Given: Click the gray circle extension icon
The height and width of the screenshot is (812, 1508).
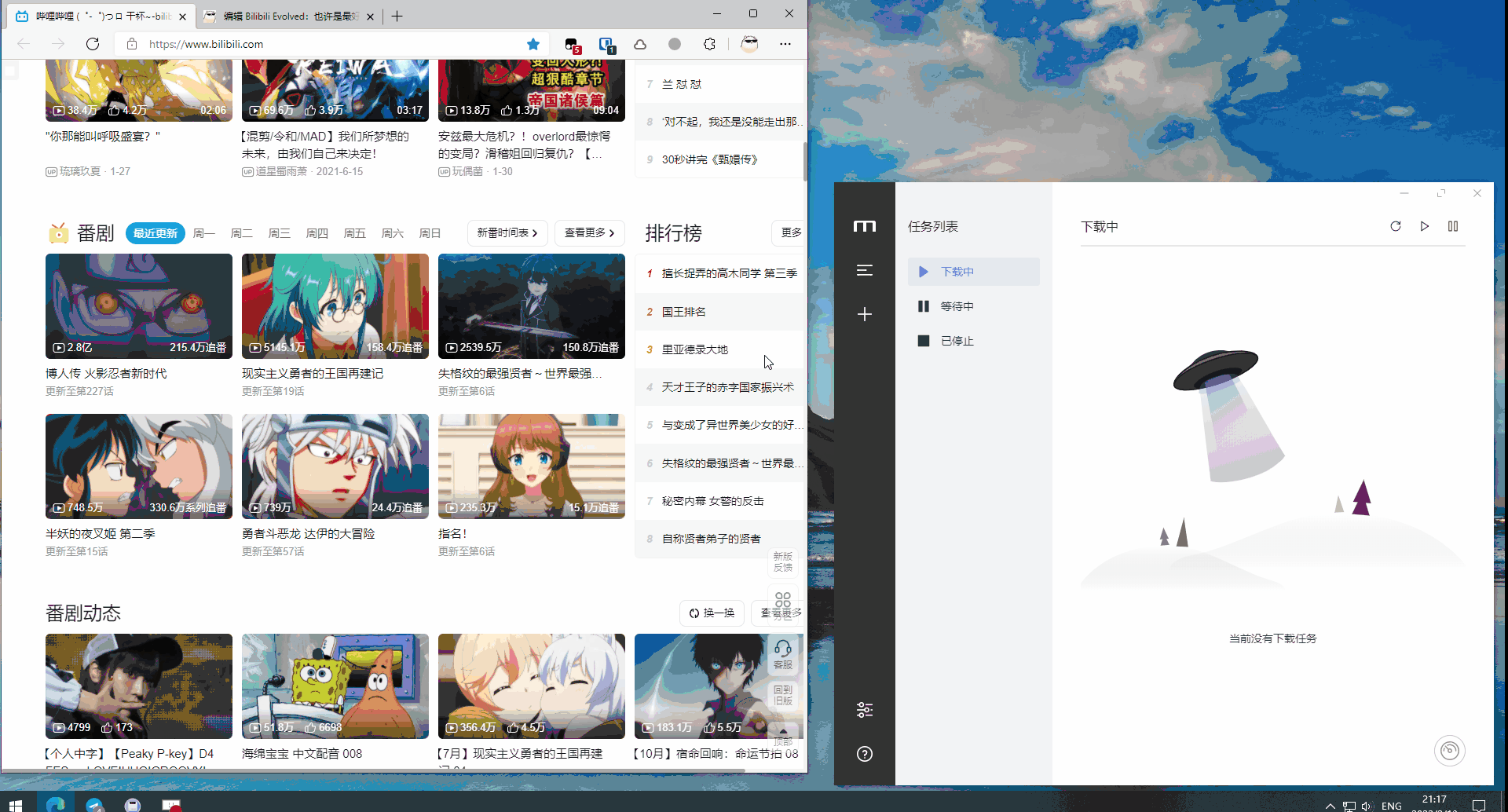Looking at the screenshot, I should (x=675, y=44).
